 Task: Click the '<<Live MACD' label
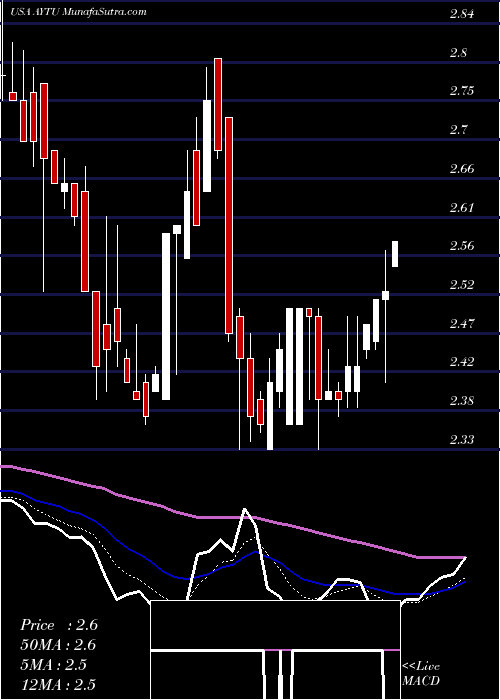[421, 674]
